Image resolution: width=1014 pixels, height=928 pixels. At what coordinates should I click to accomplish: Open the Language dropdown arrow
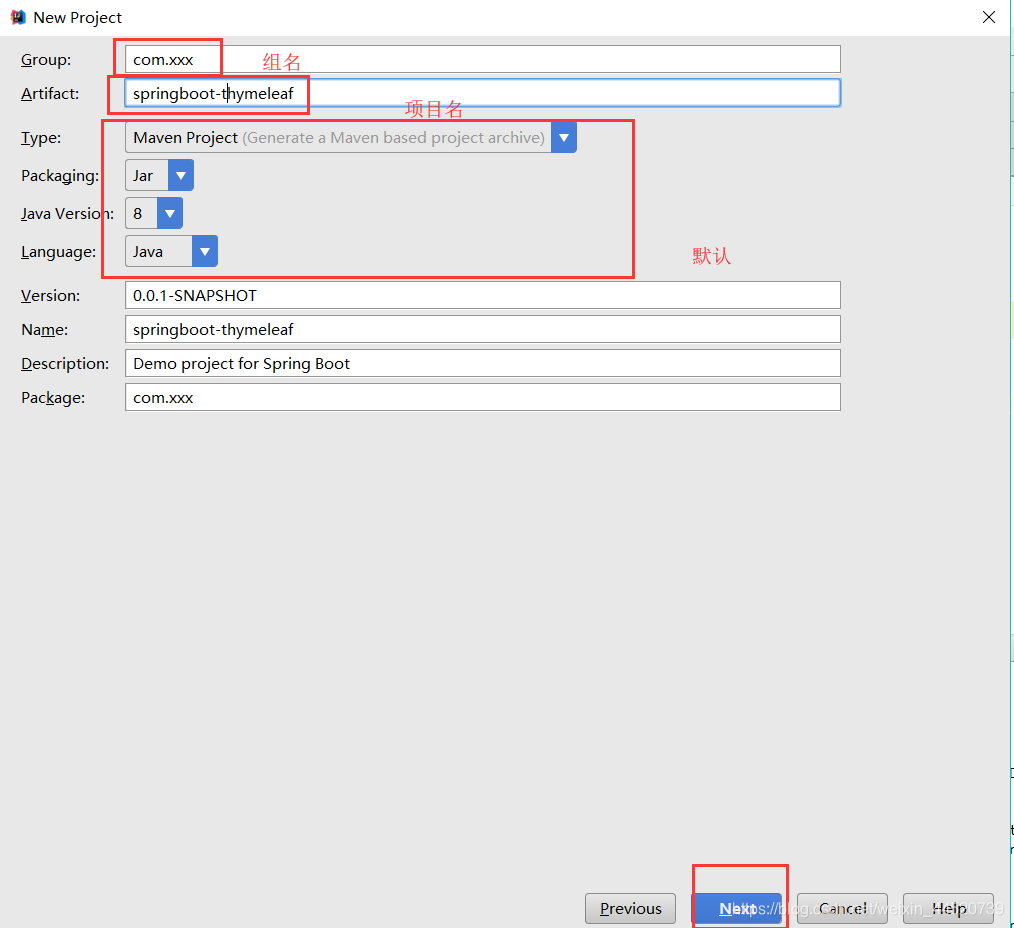click(205, 252)
